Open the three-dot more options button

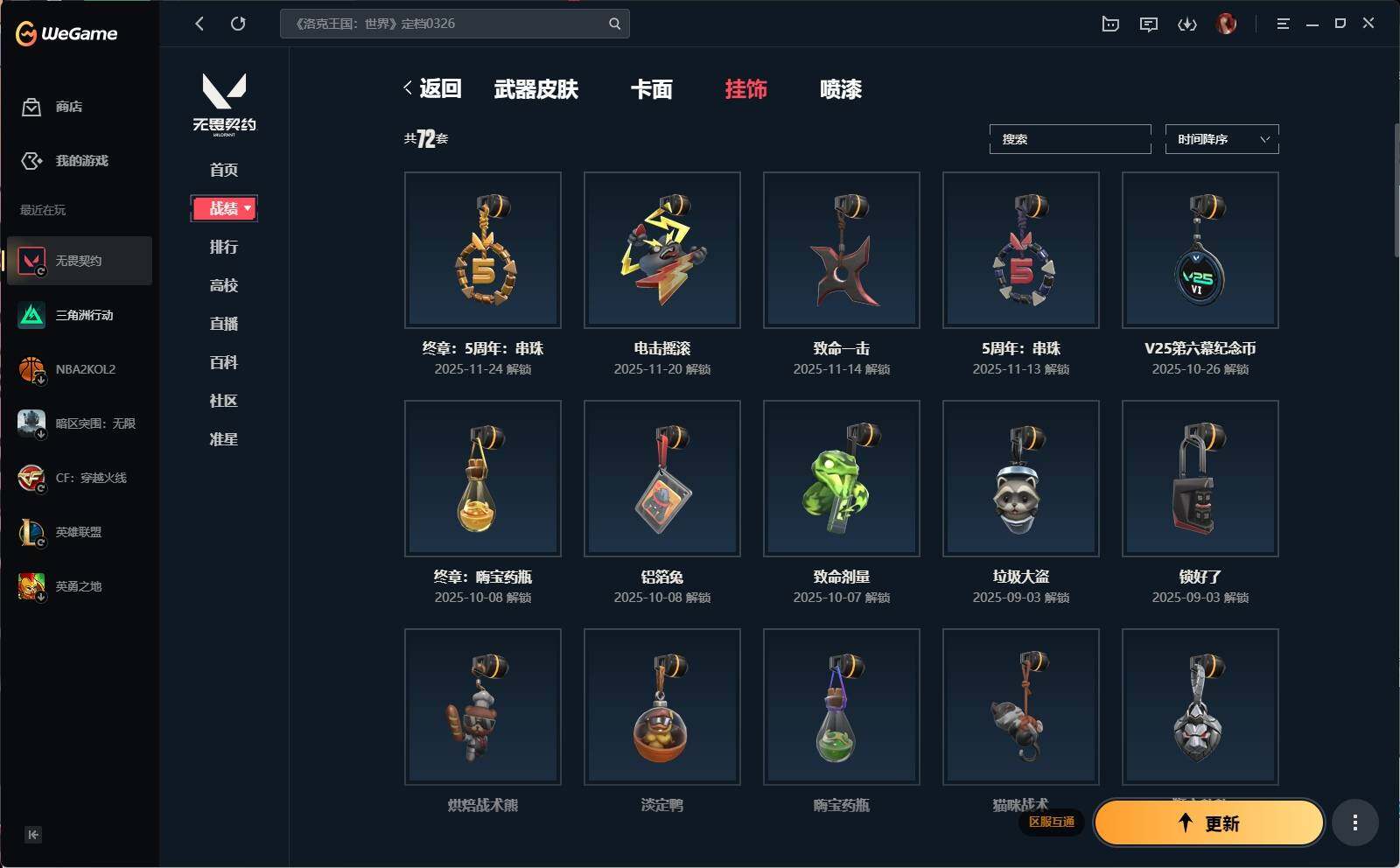[x=1354, y=822]
